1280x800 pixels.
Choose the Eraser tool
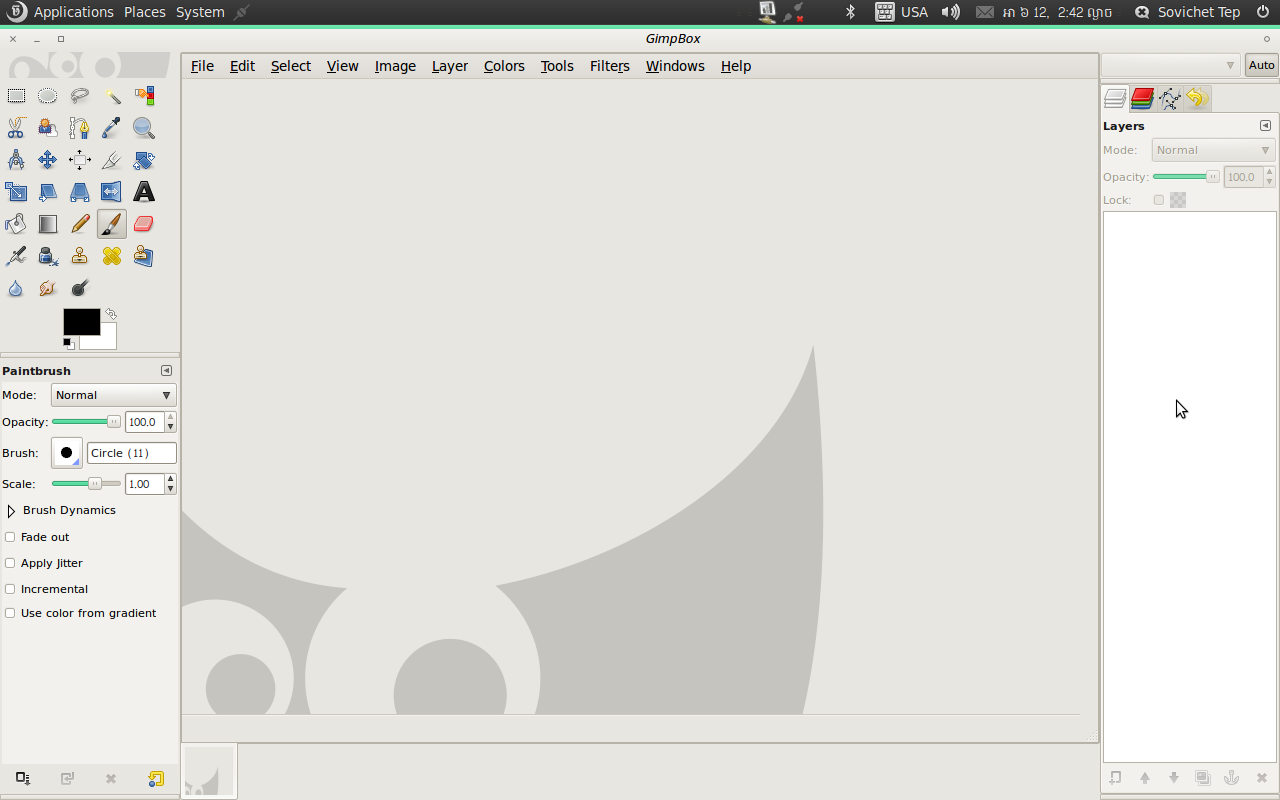coord(144,224)
